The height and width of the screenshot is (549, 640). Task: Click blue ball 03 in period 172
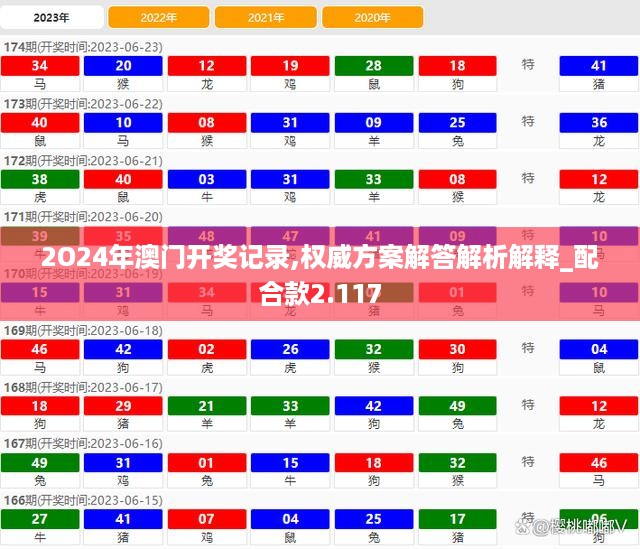tap(206, 180)
